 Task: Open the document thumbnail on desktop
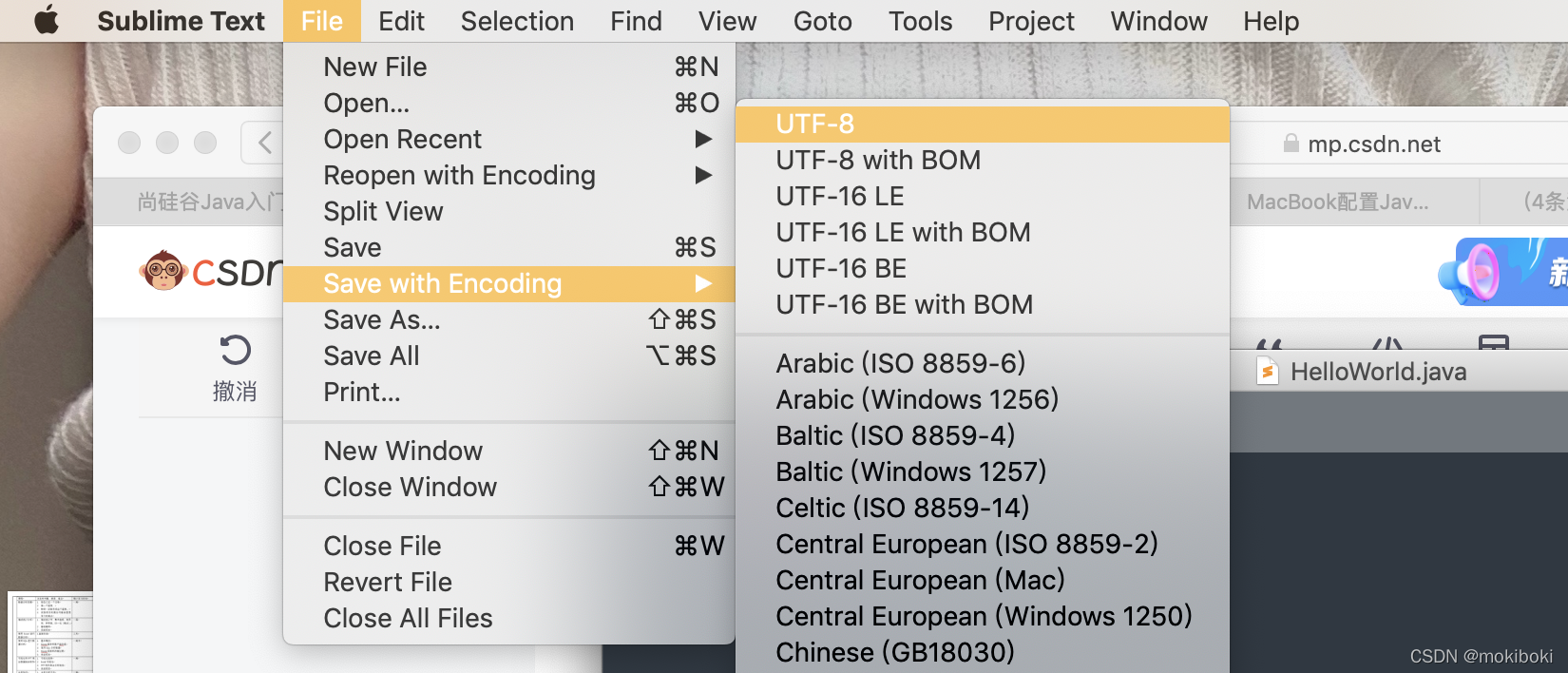(x=50, y=633)
